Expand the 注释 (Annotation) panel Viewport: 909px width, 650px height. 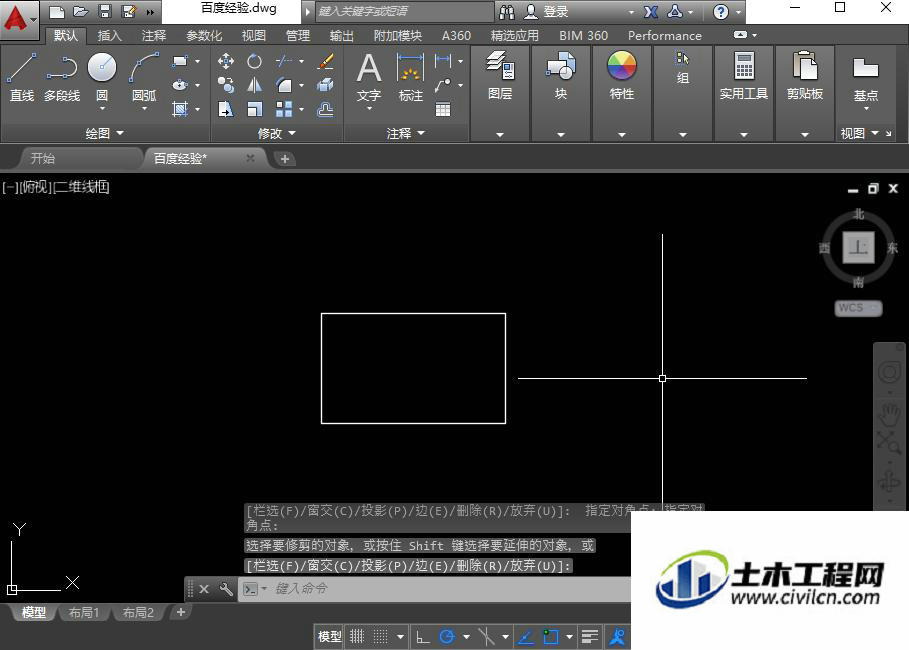[406, 133]
